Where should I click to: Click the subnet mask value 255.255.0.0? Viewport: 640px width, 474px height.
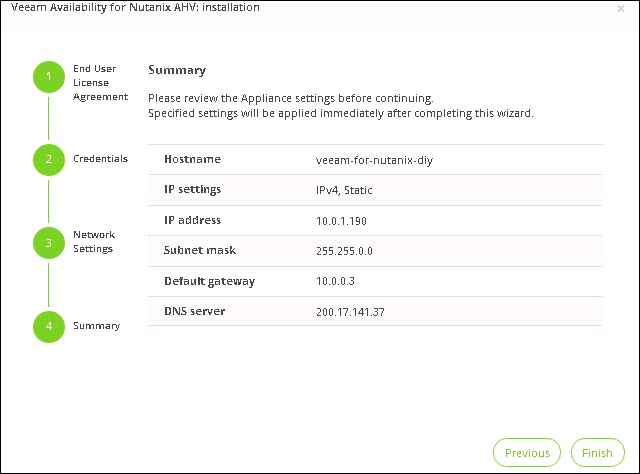pos(344,251)
